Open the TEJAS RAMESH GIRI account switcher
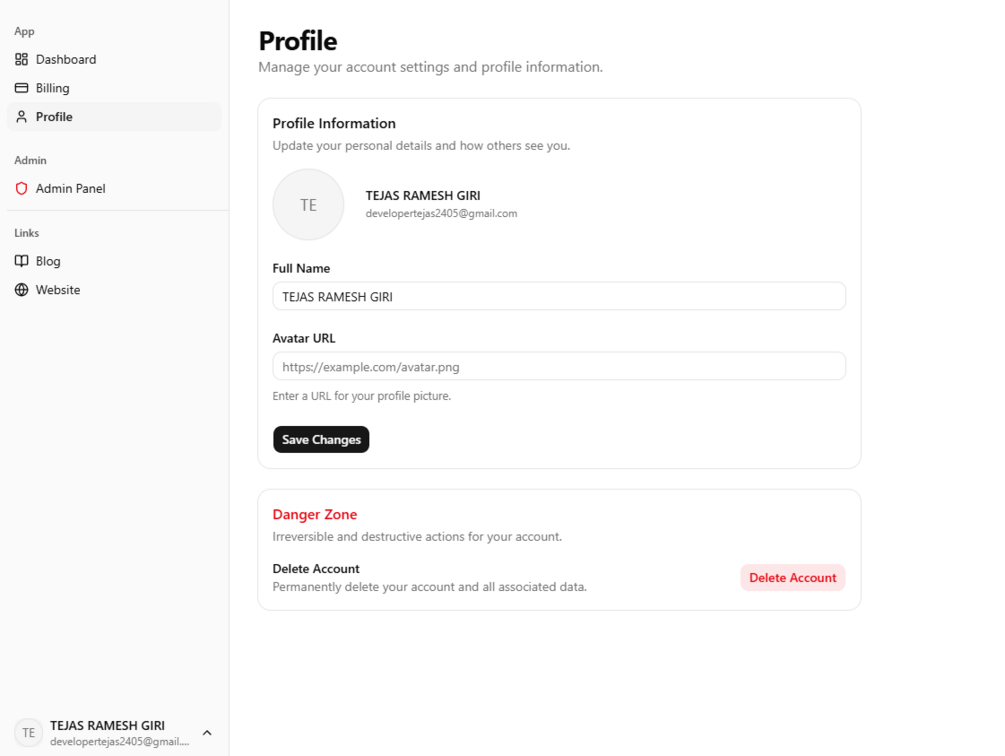Image resolution: width=1005 pixels, height=756 pixels. [x=114, y=733]
